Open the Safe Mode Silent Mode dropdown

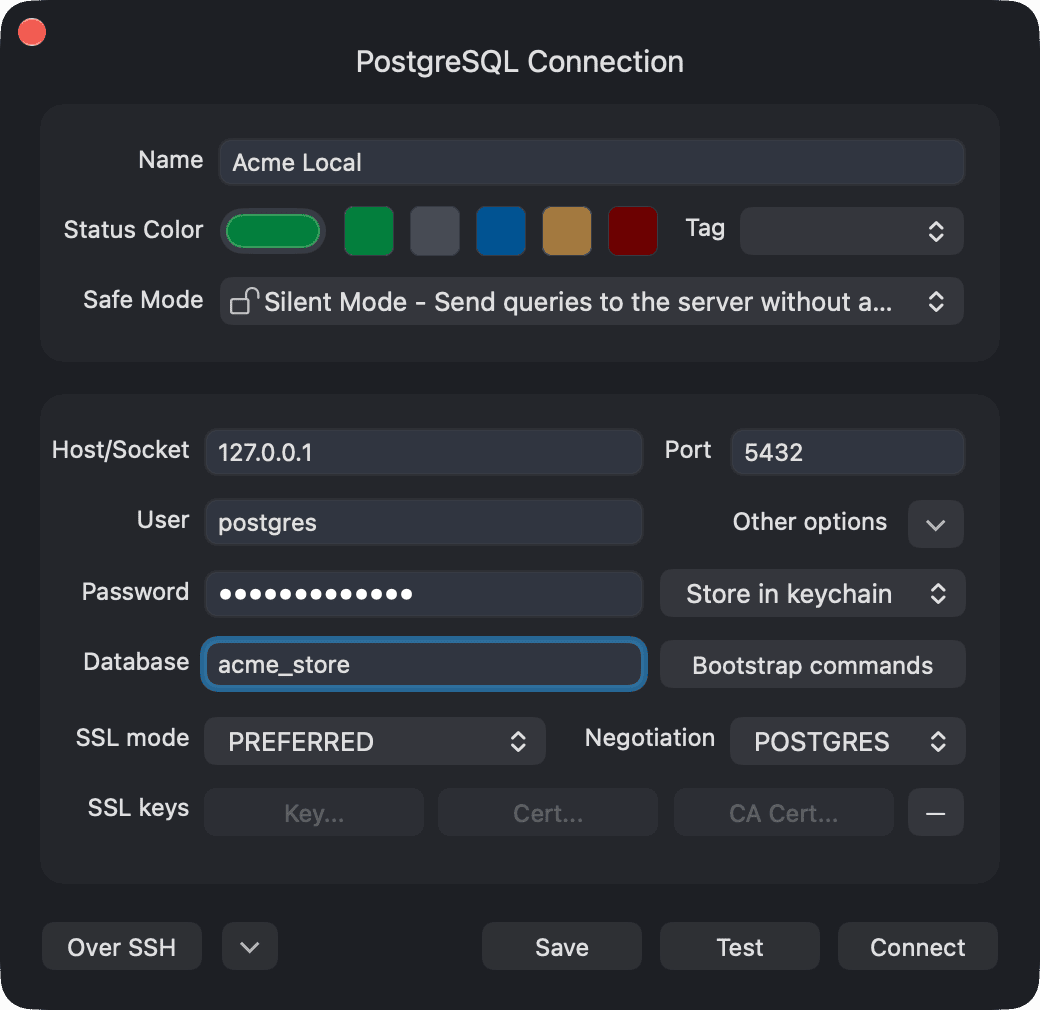[x=592, y=302]
